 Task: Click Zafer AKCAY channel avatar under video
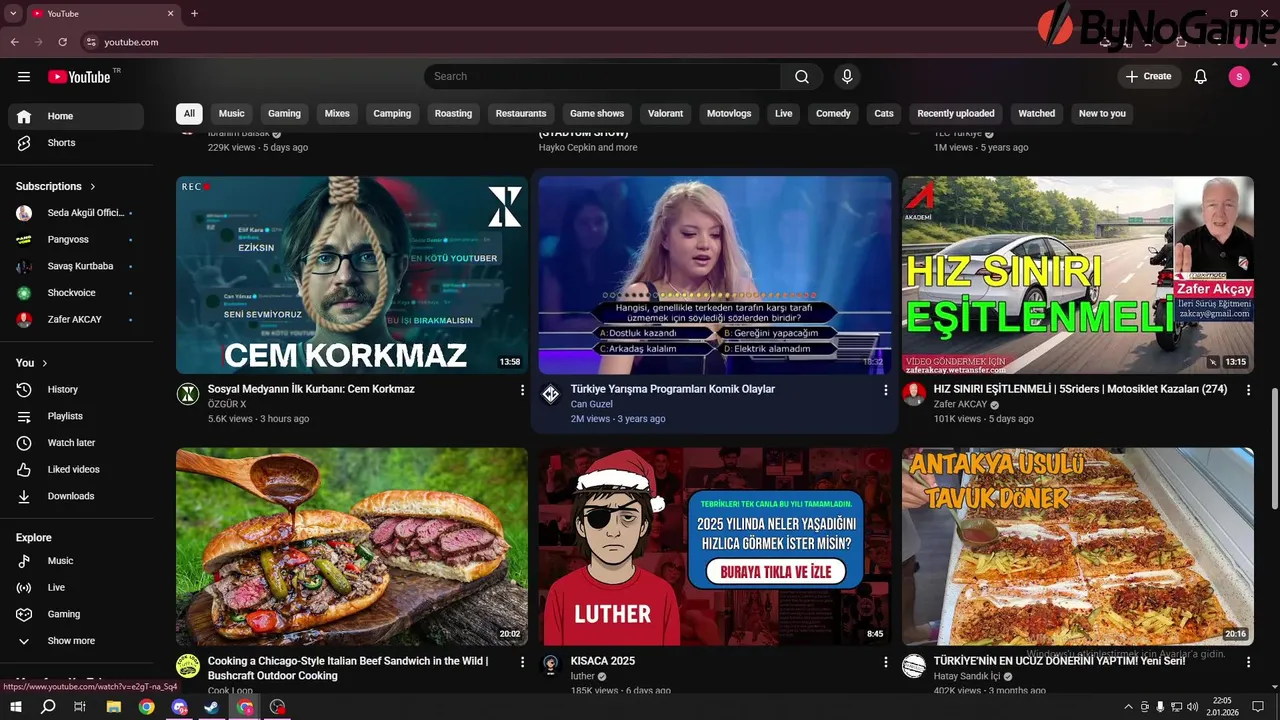coord(914,394)
